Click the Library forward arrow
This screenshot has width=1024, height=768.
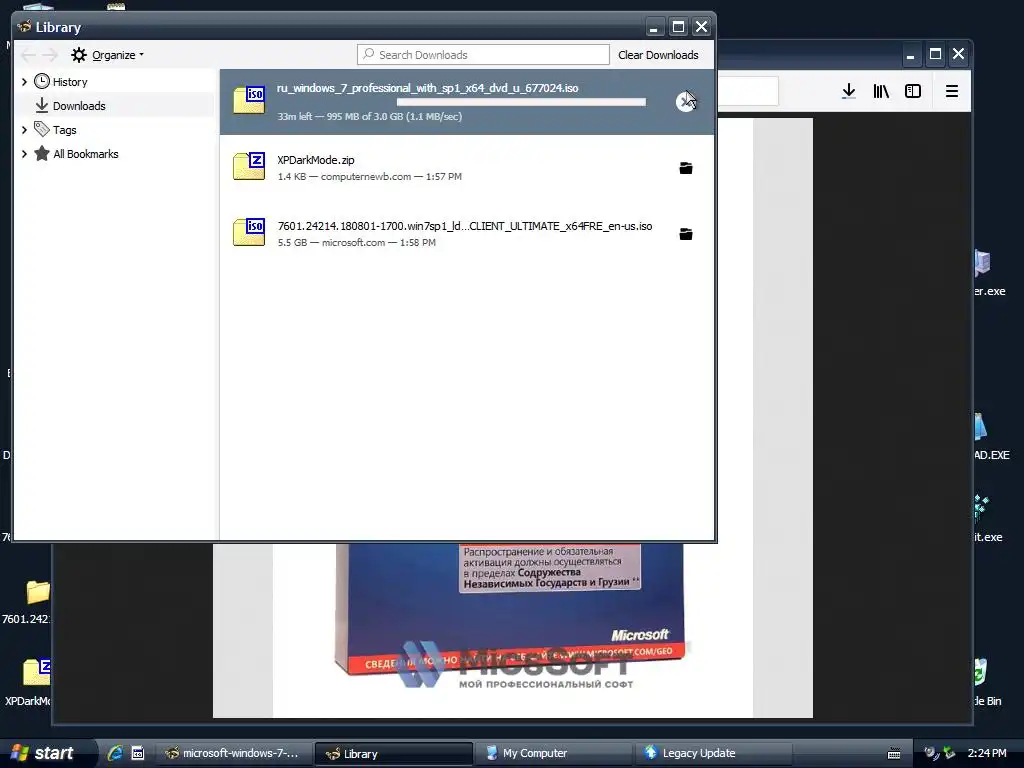pyautogui.click(x=50, y=55)
